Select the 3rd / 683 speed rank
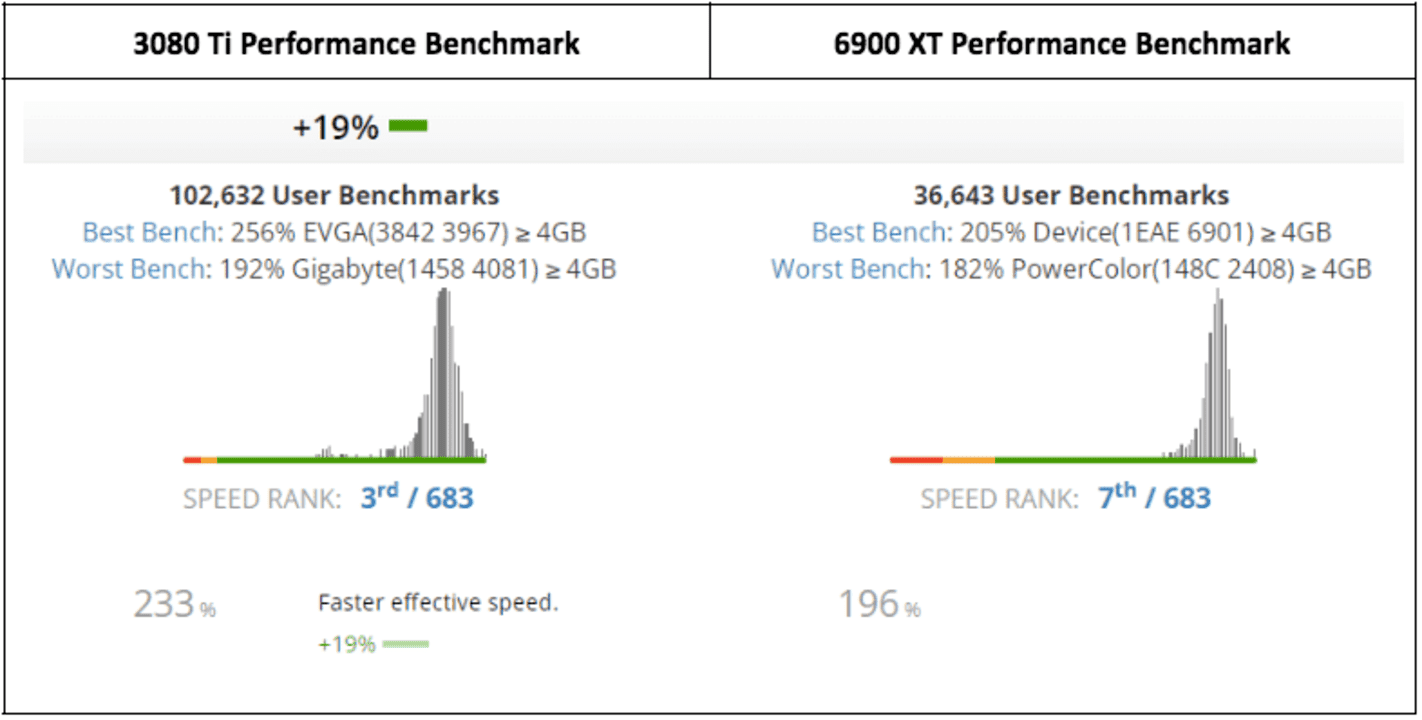Viewport: 1422px width, 720px height. point(417,498)
